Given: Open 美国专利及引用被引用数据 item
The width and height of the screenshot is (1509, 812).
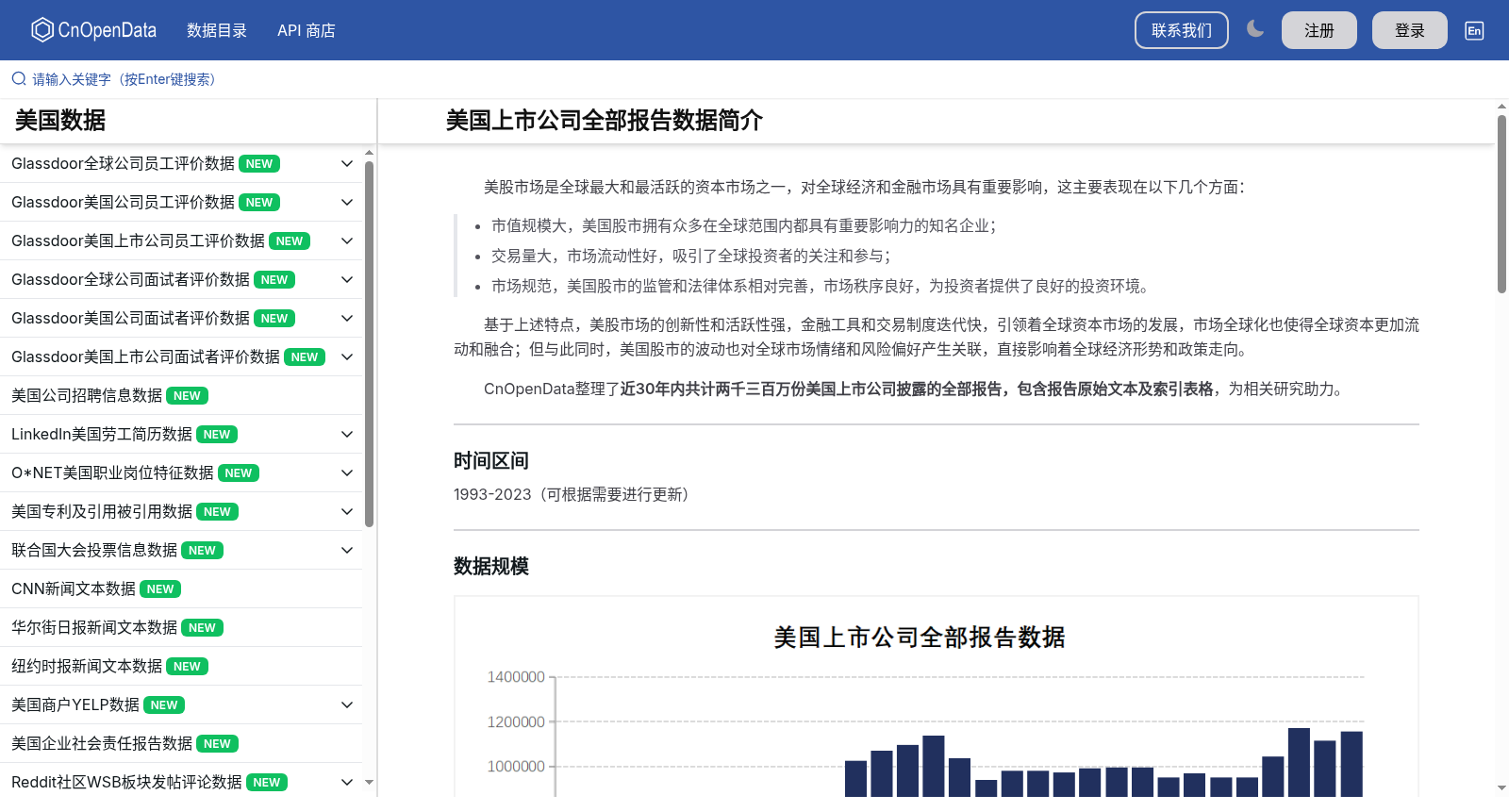Looking at the screenshot, I should tap(102, 512).
